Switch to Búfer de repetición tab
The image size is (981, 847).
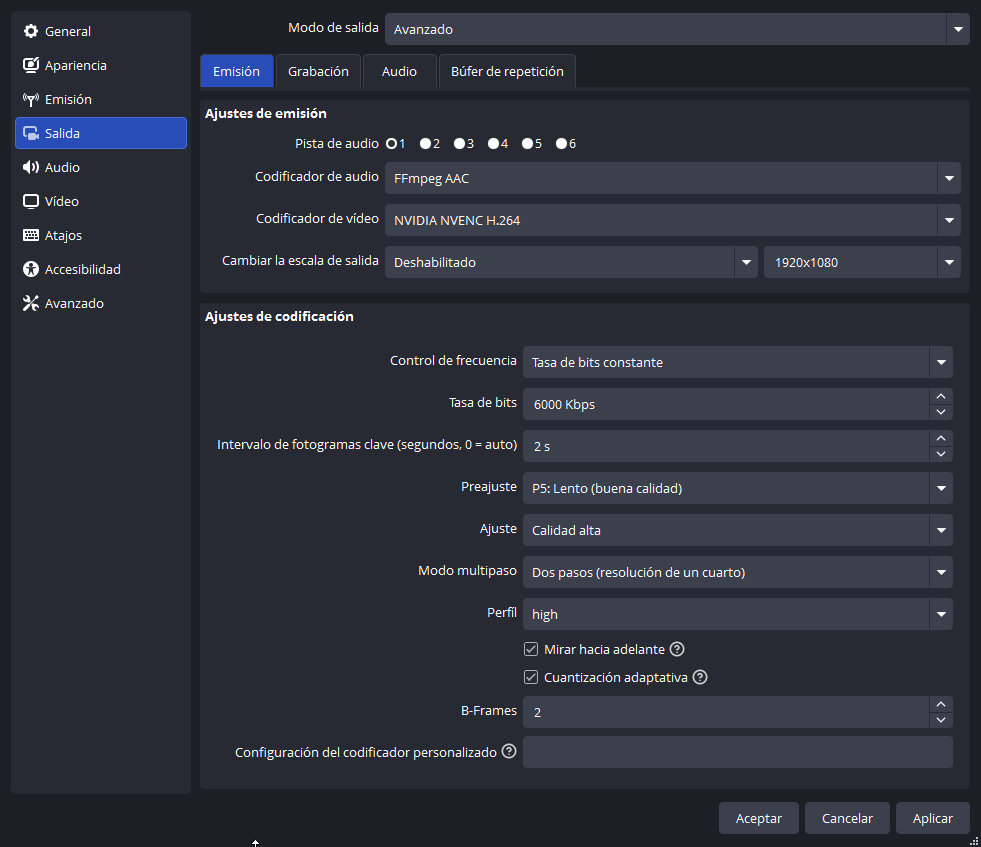tap(507, 71)
